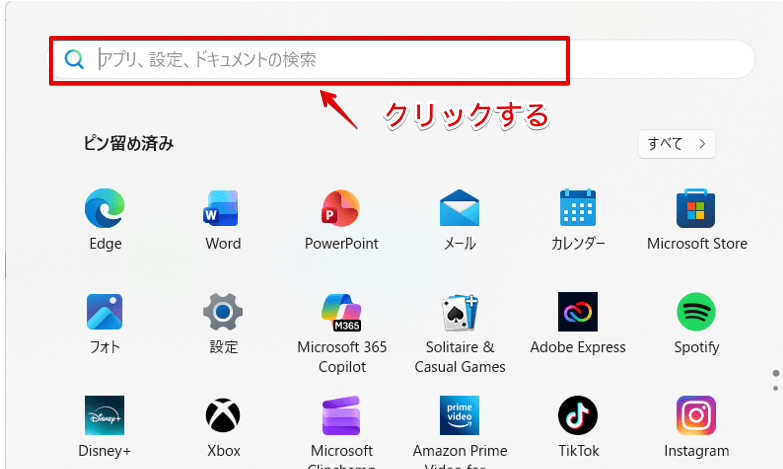The height and width of the screenshot is (469, 783).
Task: Launch TikTok from pinned apps
Action: (578, 426)
